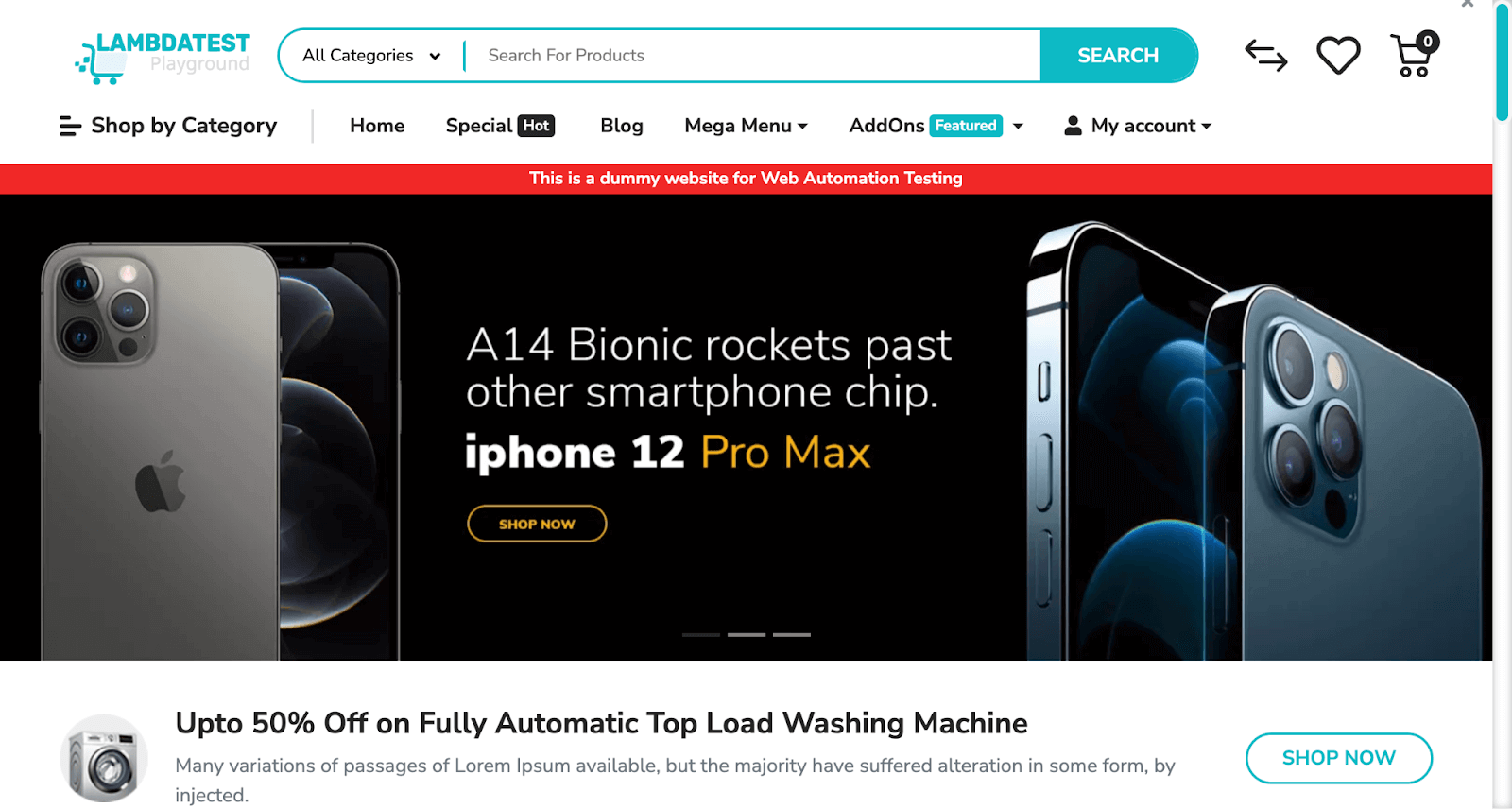The width and height of the screenshot is (1512, 809).
Task: Open the wishlist heart icon
Action: 1338,56
